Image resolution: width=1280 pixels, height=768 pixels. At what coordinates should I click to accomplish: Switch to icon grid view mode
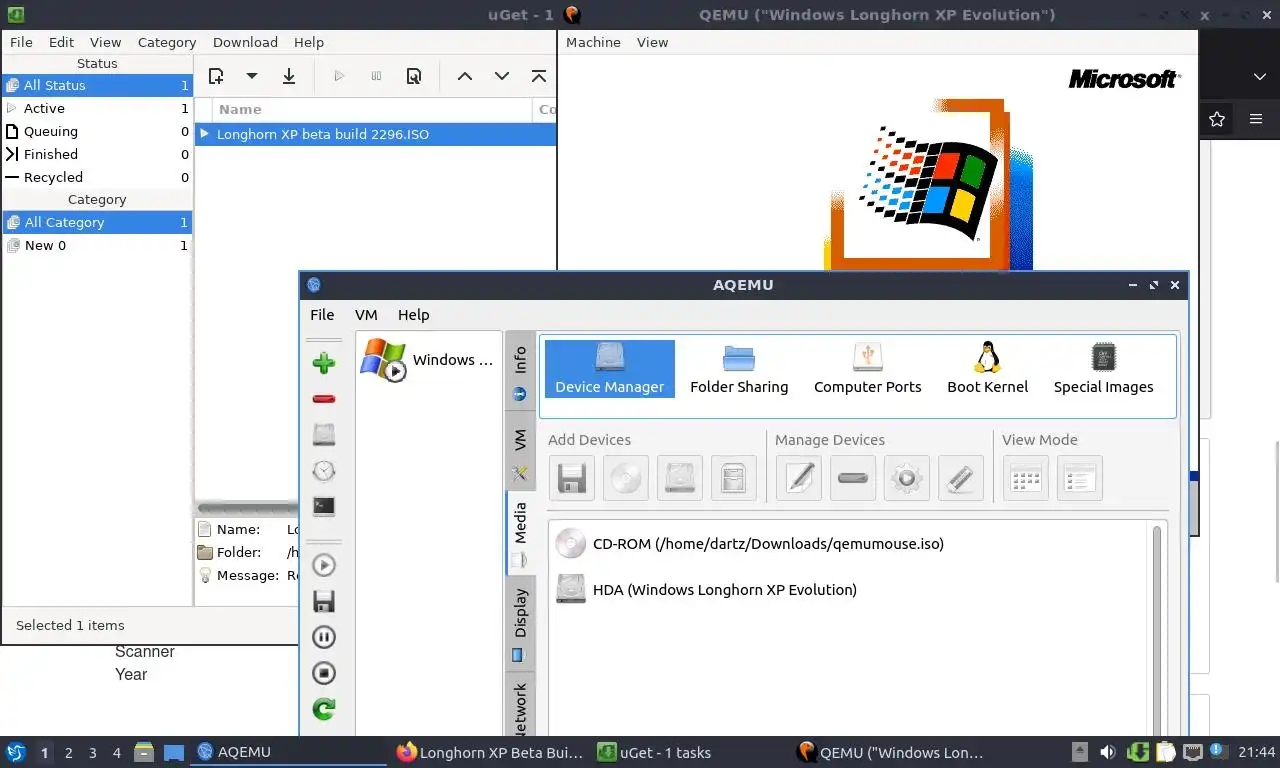pyautogui.click(x=1026, y=478)
